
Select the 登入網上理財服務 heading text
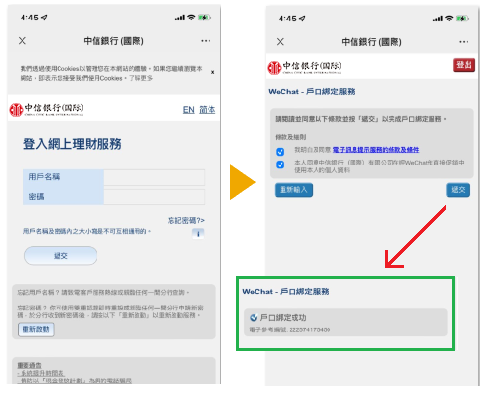pos(72,144)
